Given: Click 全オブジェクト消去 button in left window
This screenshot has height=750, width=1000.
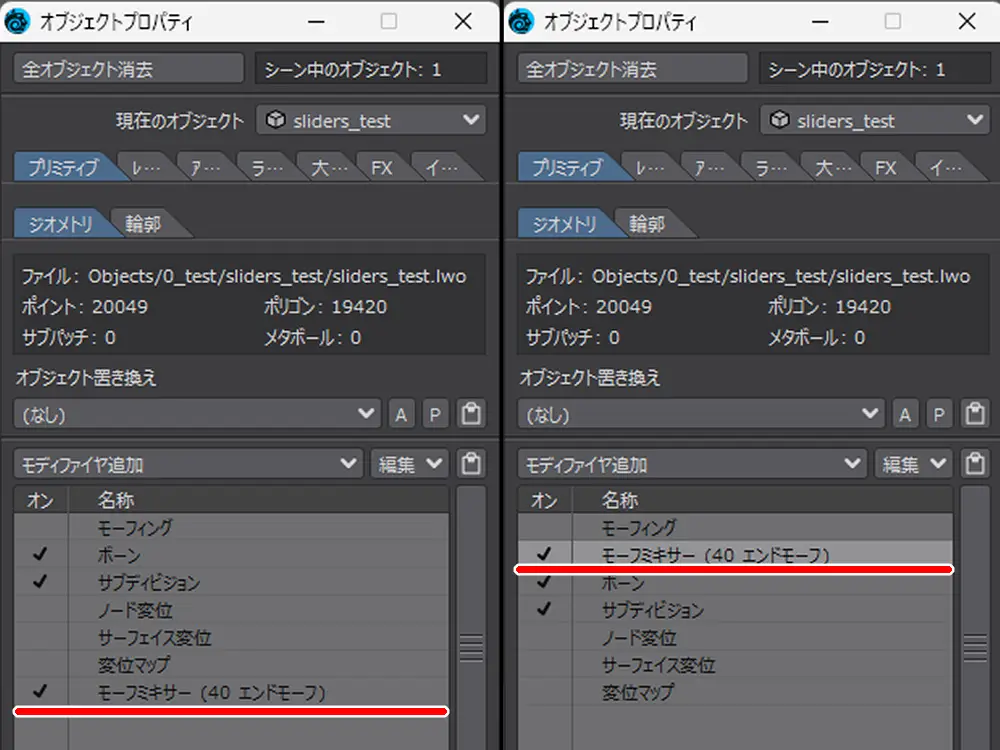Looking at the screenshot, I should tap(129, 69).
